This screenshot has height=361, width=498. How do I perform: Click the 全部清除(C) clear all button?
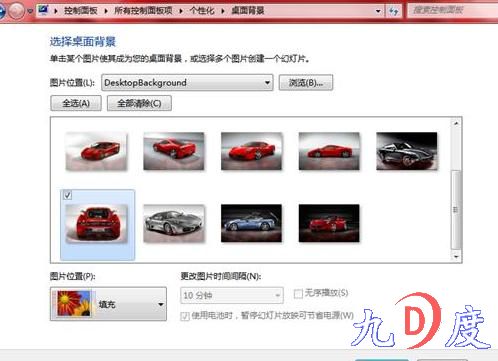click(x=139, y=103)
